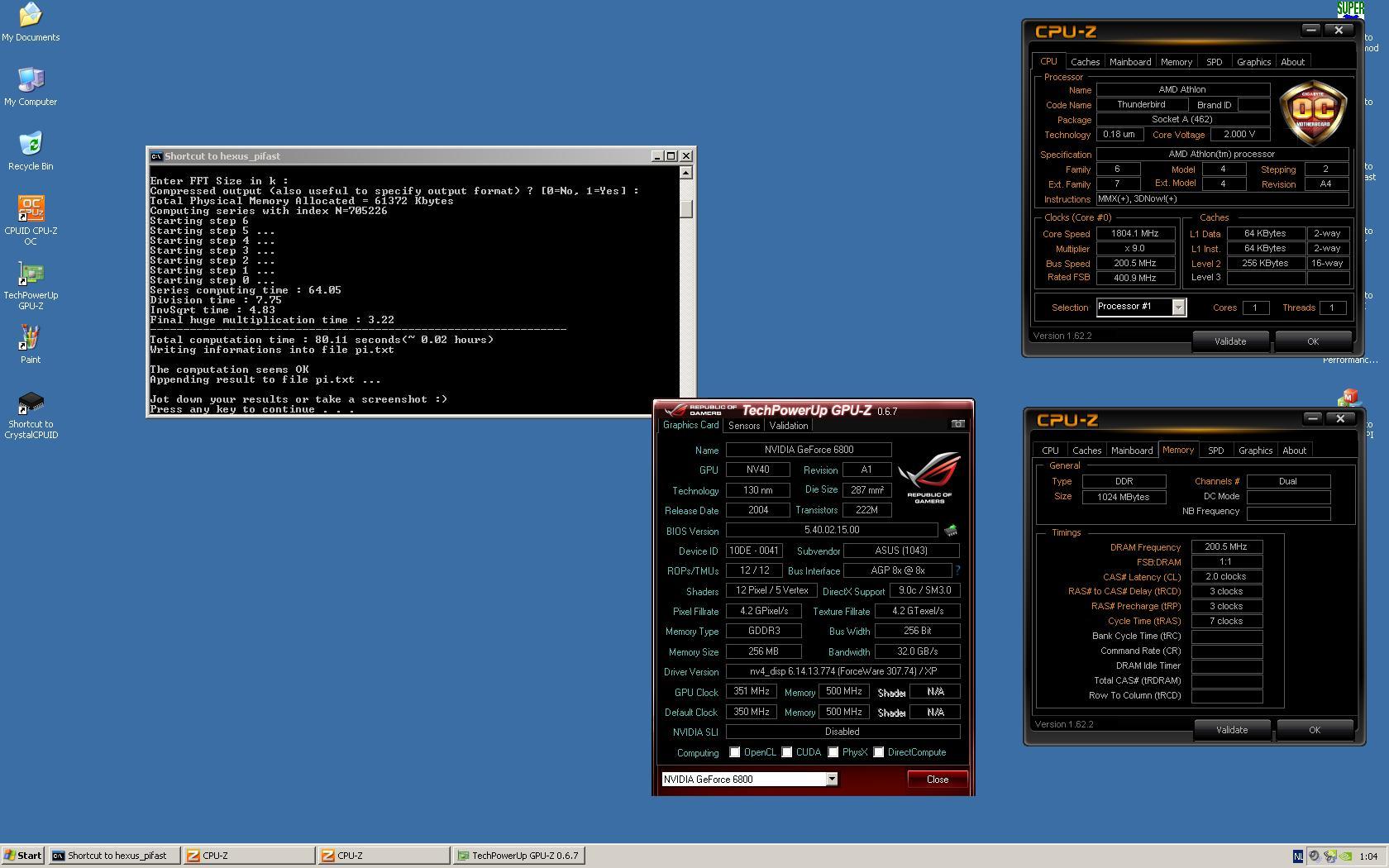This screenshot has height=868, width=1389.
Task: Open the Processor #1 selection dropdown
Action: (x=1178, y=308)
